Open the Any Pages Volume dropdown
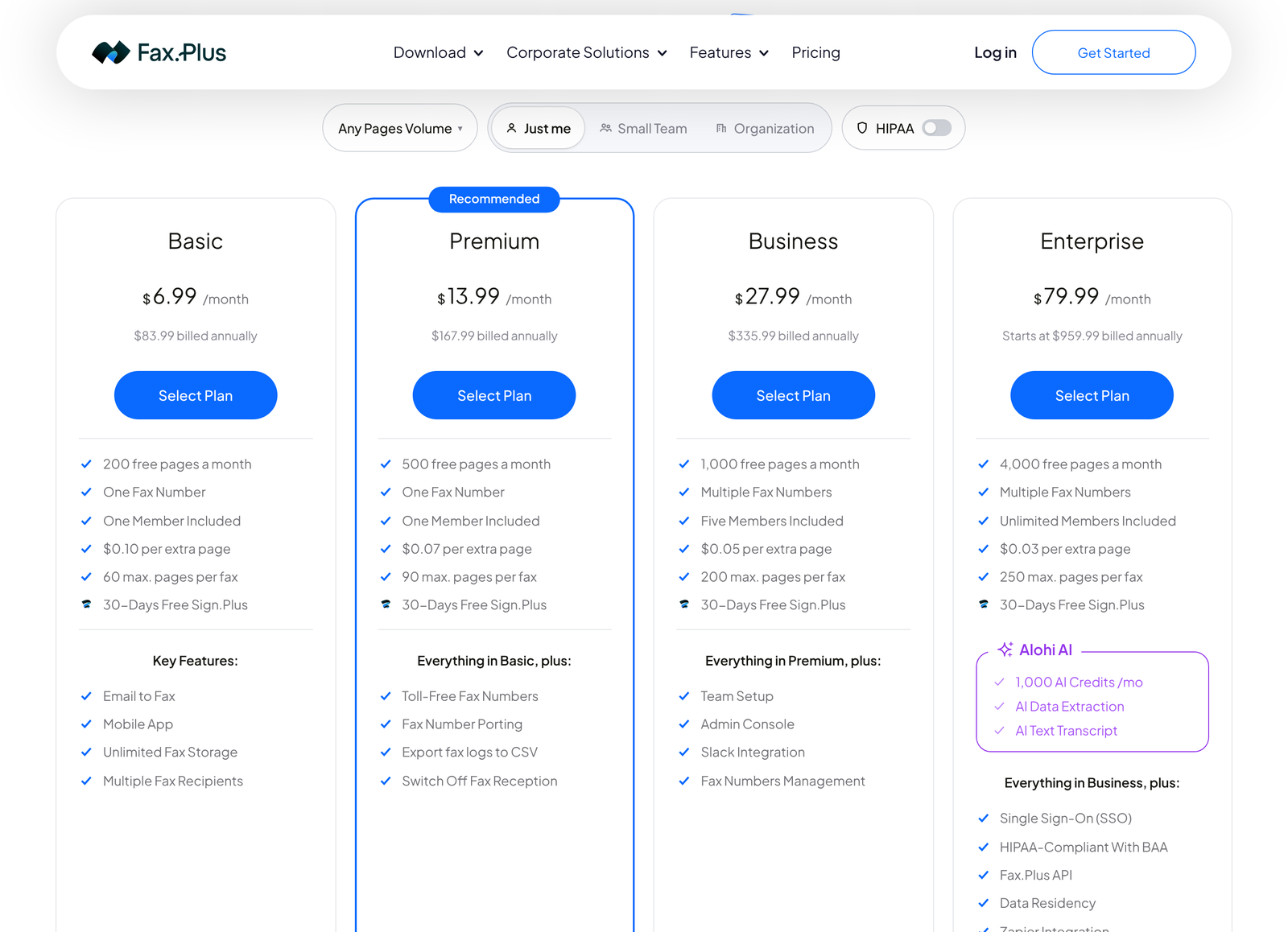Screen dimensions: 1288x932 [400, 128]
